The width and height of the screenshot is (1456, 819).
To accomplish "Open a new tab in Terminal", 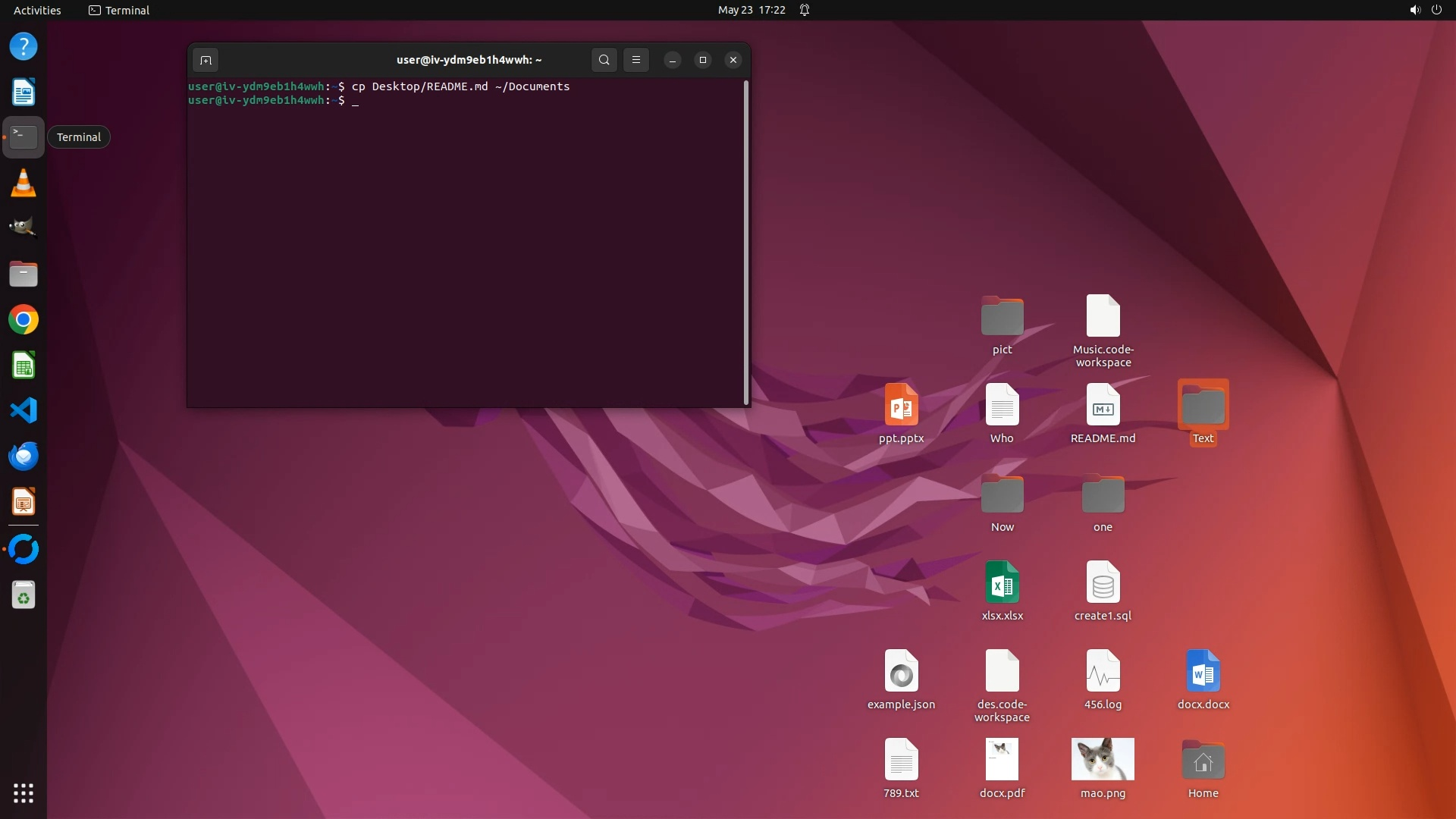I will (206, 60).
